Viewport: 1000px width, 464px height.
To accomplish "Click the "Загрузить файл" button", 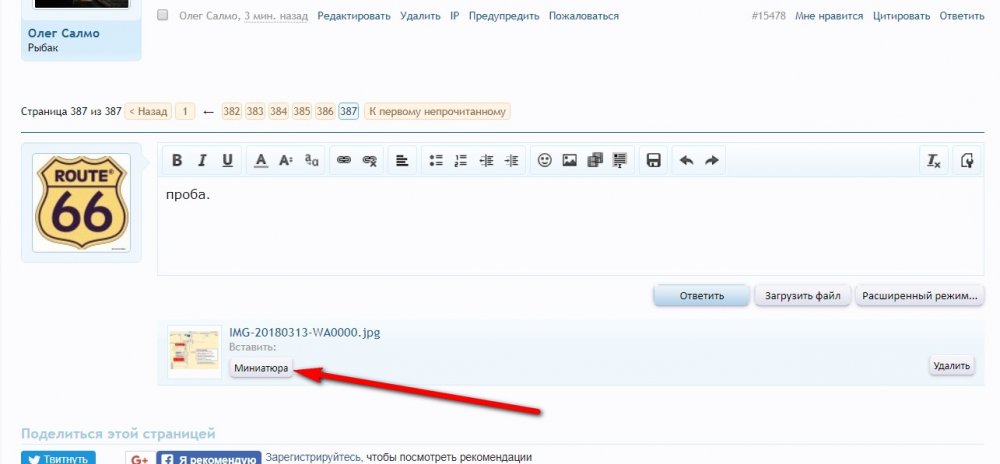I will click(803, 296).
